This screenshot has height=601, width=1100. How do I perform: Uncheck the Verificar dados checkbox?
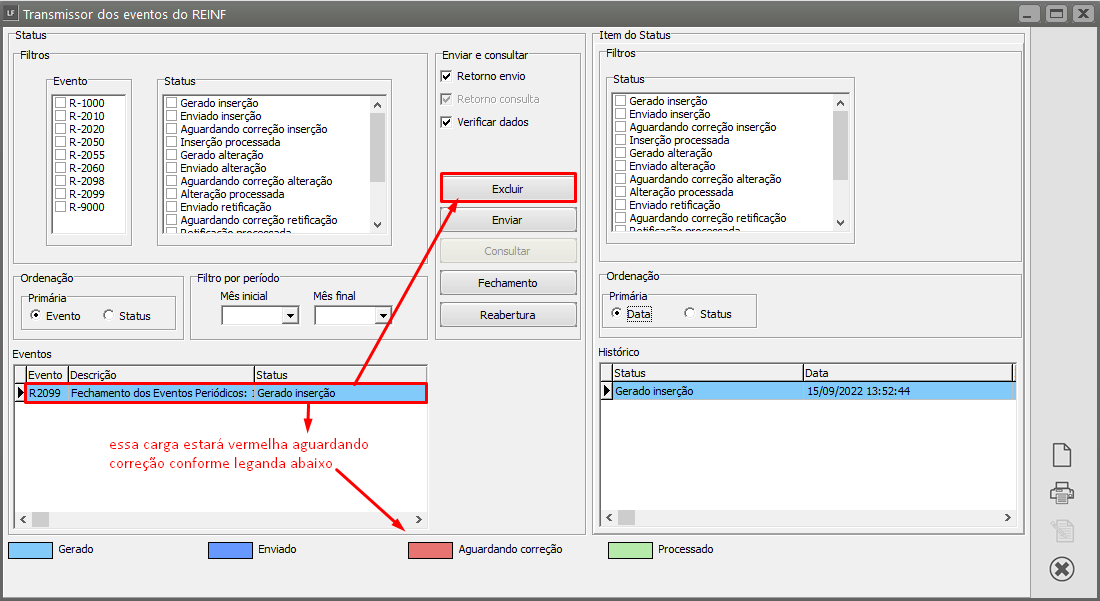(x=447, y=122)
